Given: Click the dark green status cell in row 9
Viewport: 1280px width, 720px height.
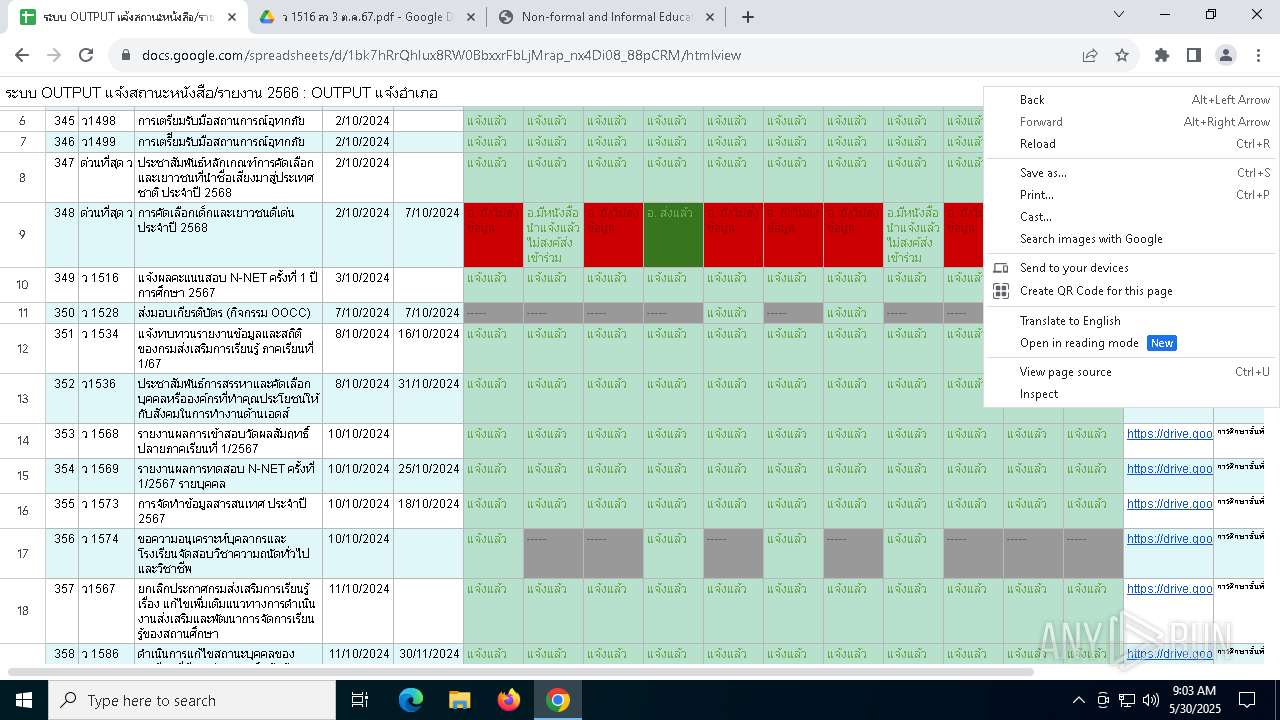Looking at the screenshot, I should 673,235.
